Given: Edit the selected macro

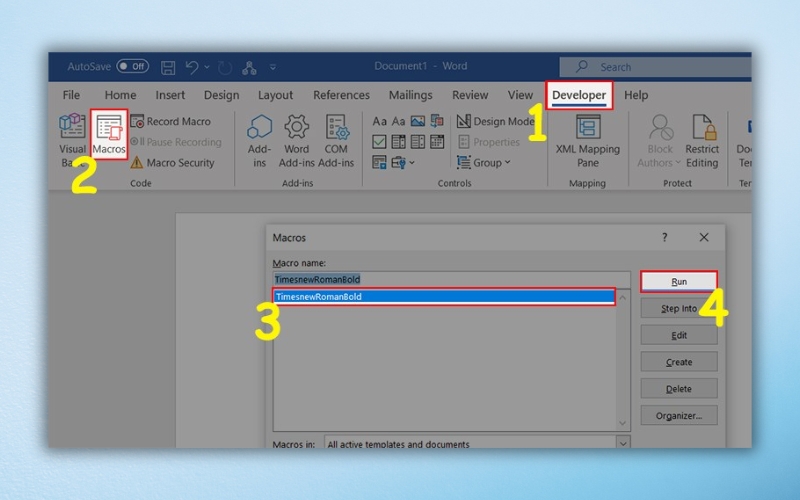Looking at the screenshot, I should pyautogui.click(x=679, y=335).
